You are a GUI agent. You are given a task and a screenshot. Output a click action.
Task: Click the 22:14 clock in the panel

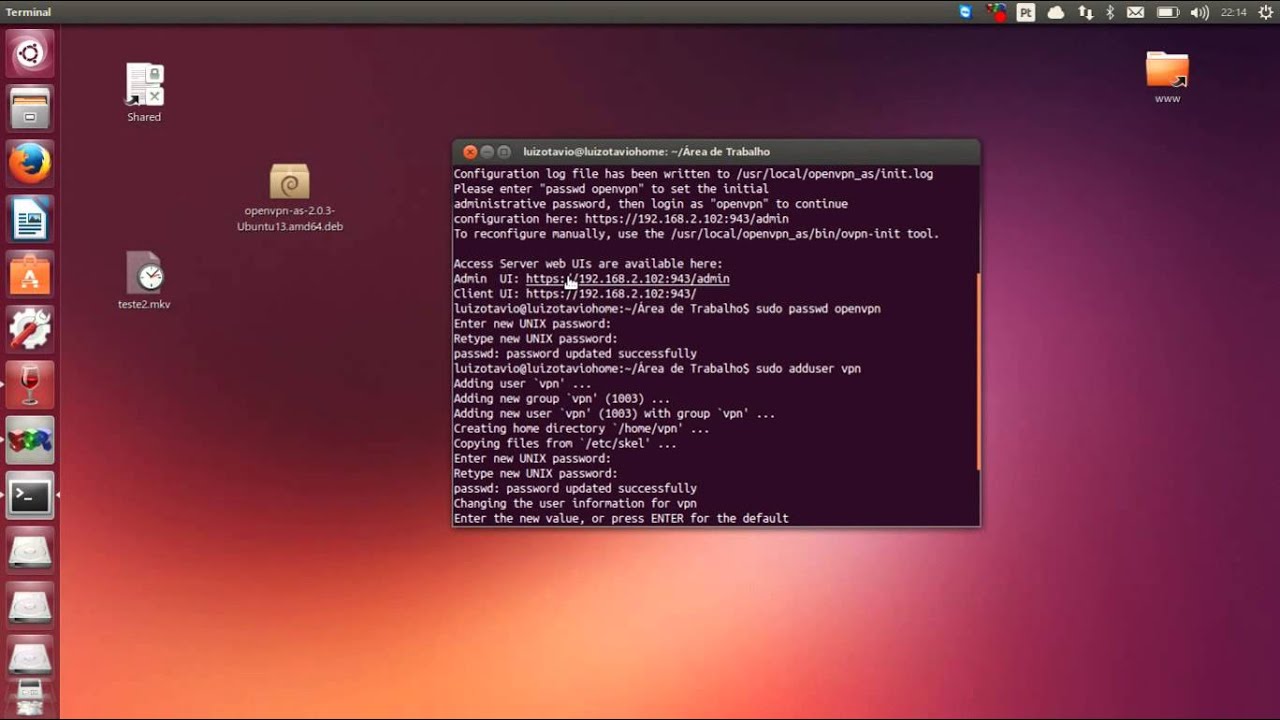click(1233, 12)
